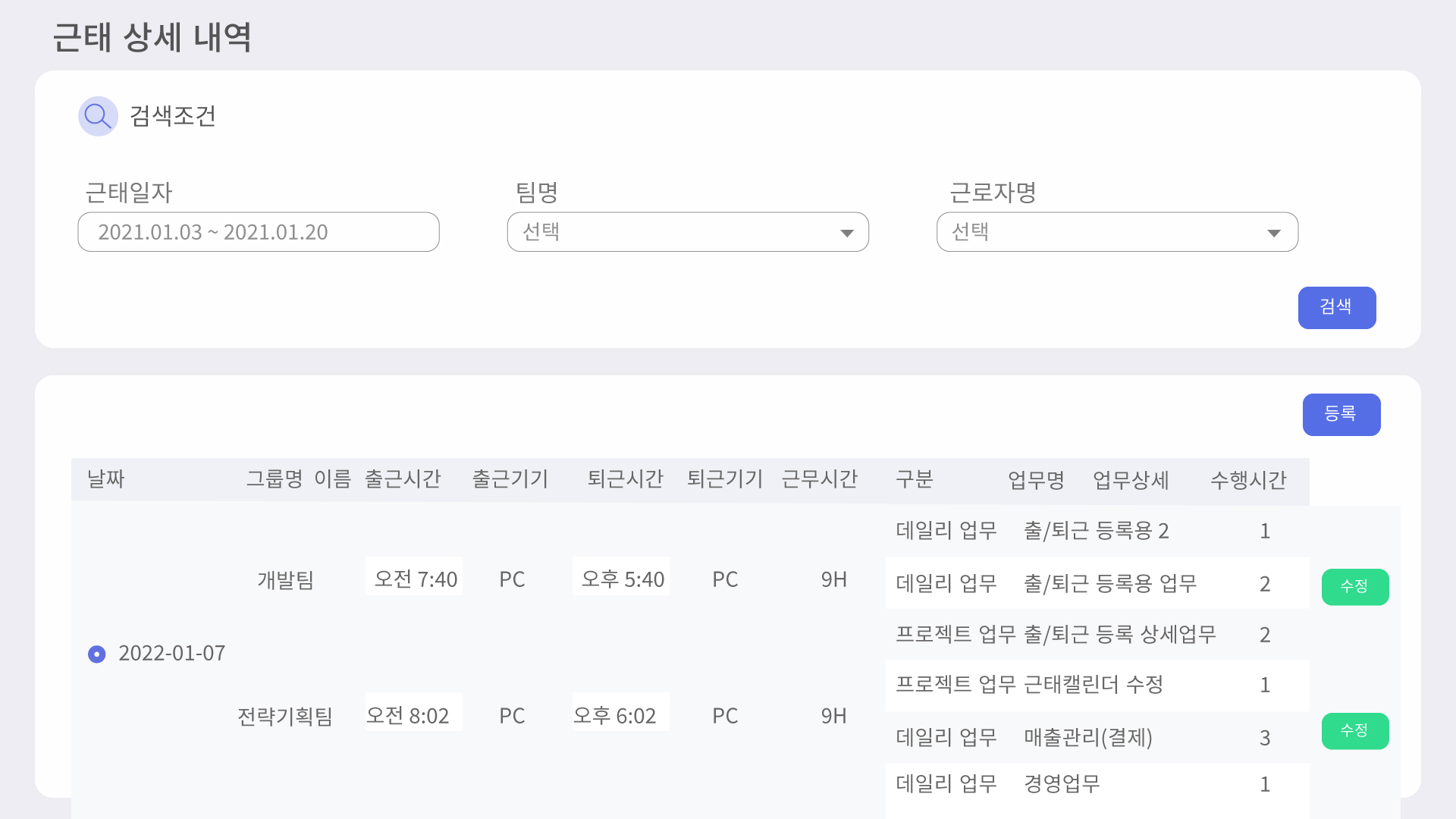Click the 등록 button

point(1341,414)
